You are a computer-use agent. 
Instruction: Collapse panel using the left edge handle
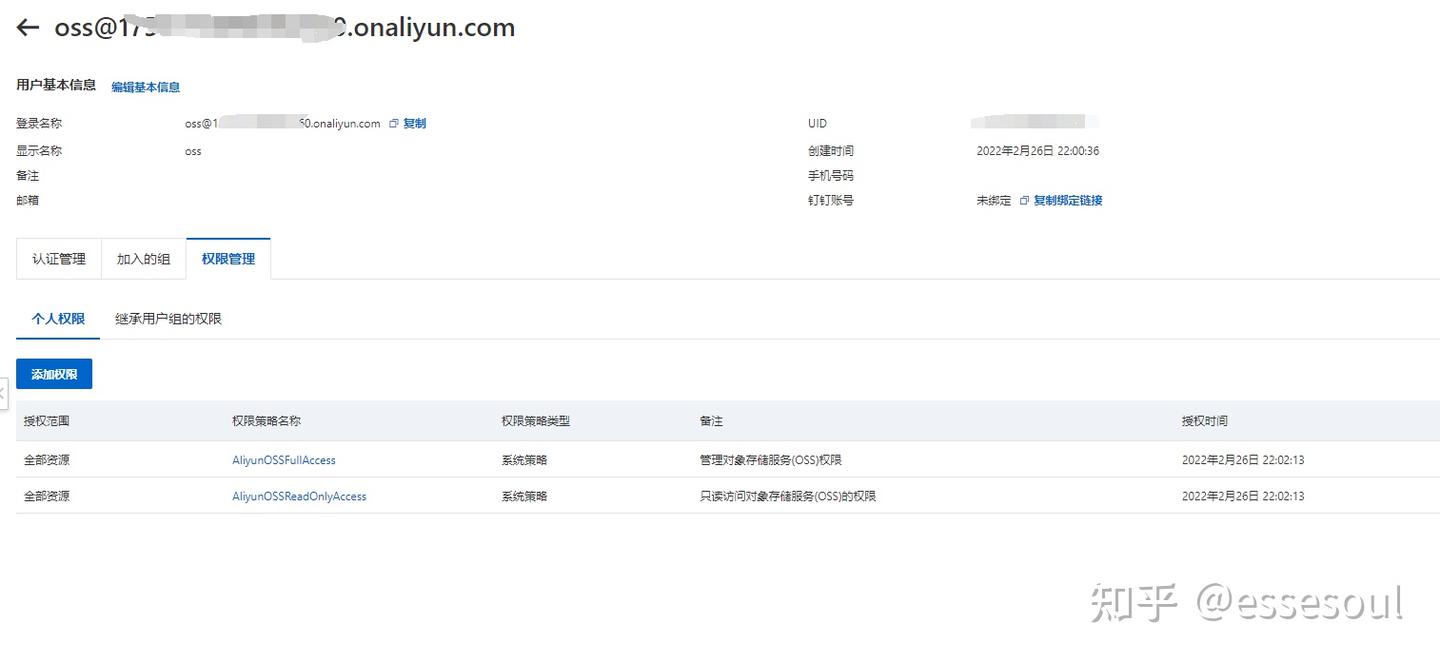point(4,393)
